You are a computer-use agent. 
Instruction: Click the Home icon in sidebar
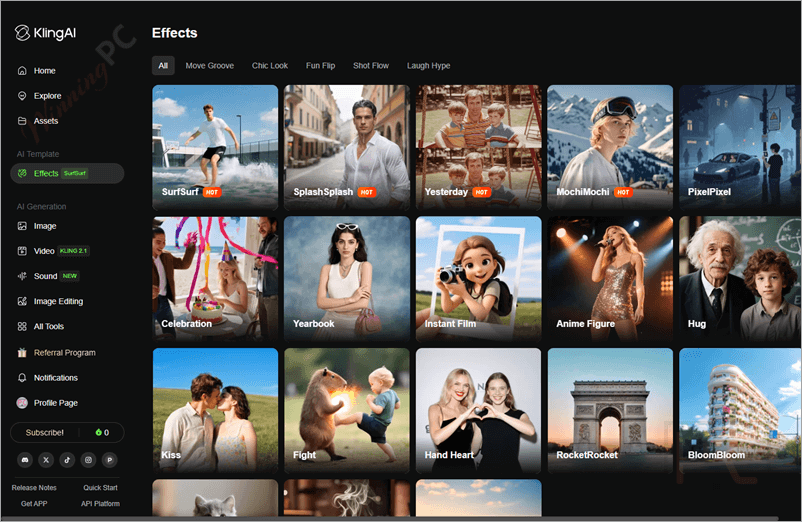pyautogui.click(x=22, y=71)
